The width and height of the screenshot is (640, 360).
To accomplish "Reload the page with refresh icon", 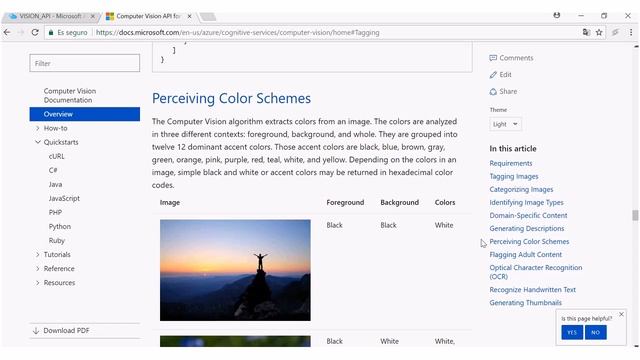I will click(35, 32).
